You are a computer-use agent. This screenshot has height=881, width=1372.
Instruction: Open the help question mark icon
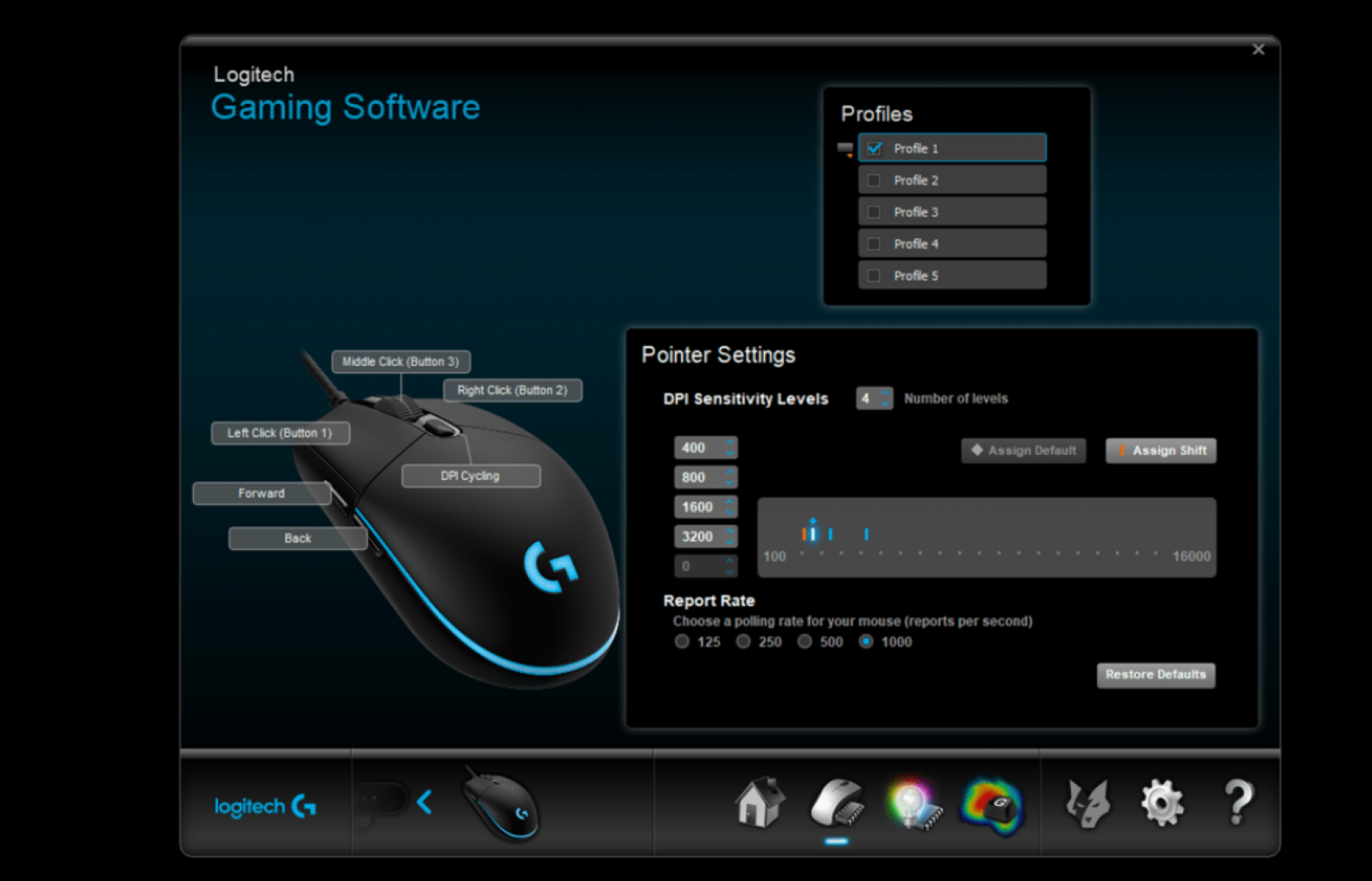[1238, 803]
